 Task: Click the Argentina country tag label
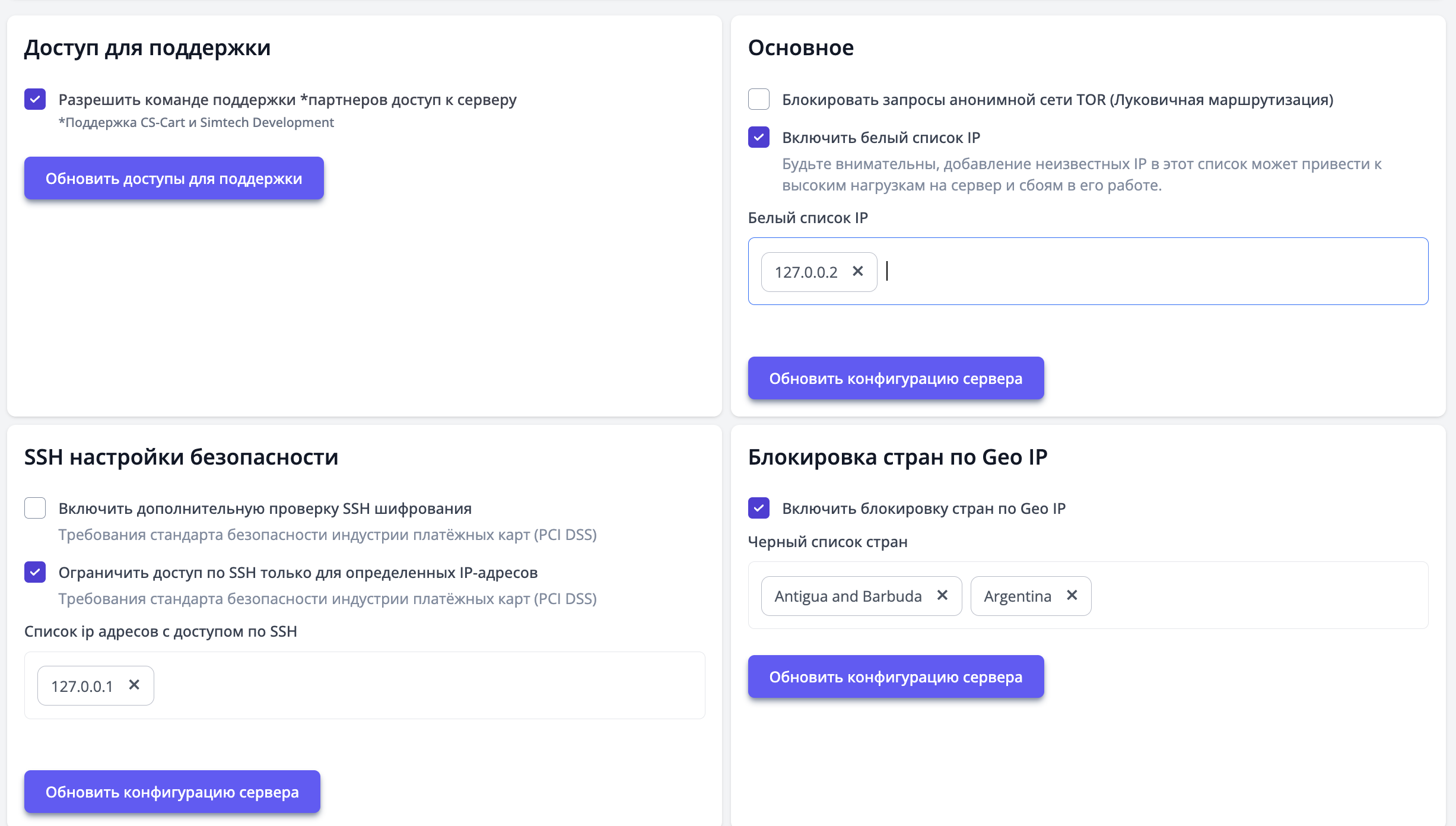[1017, 596]
